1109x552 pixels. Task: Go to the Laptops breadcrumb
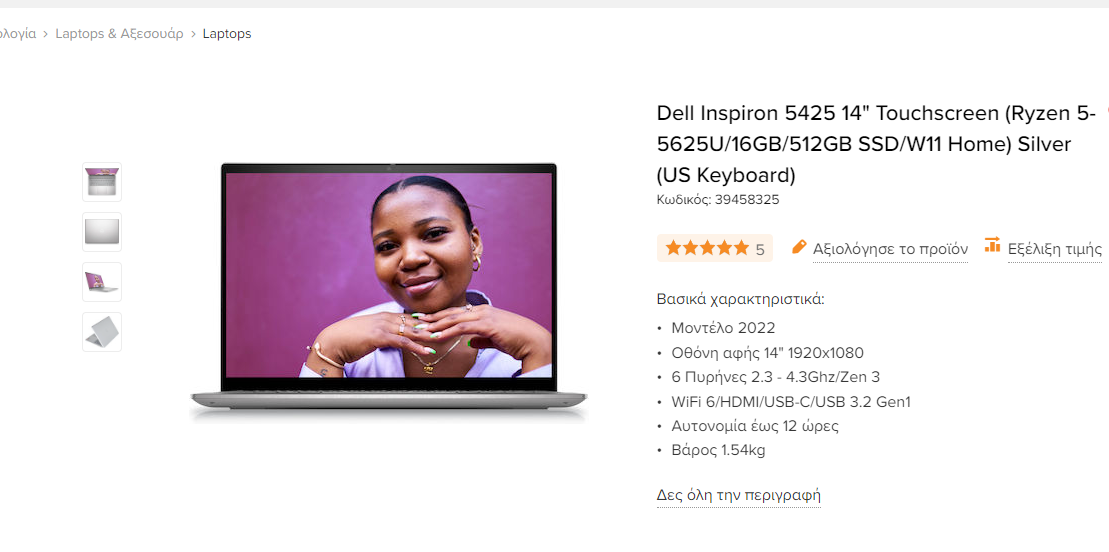pyautogui.click(x=227, y=33)
